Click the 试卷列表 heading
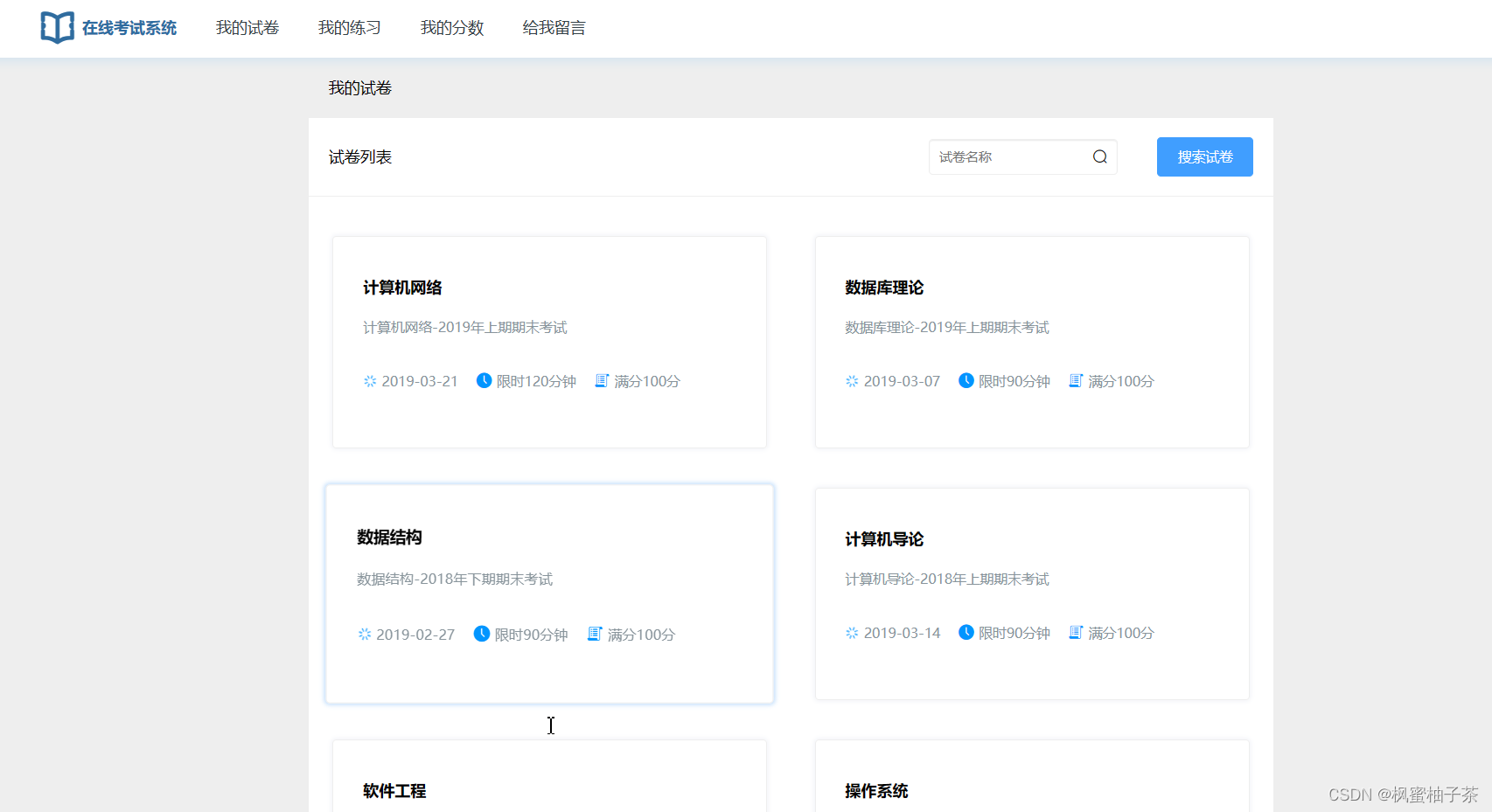 [360, 157]
